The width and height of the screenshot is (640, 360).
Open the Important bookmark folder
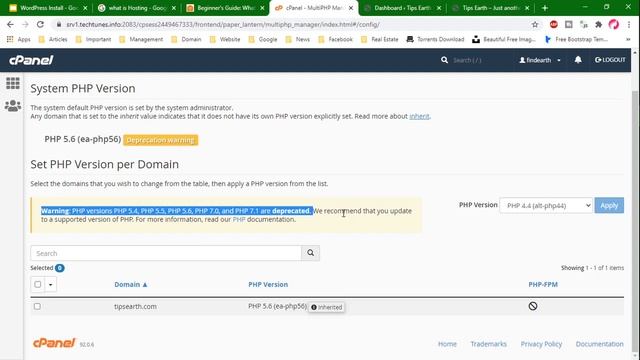[93, 39]
